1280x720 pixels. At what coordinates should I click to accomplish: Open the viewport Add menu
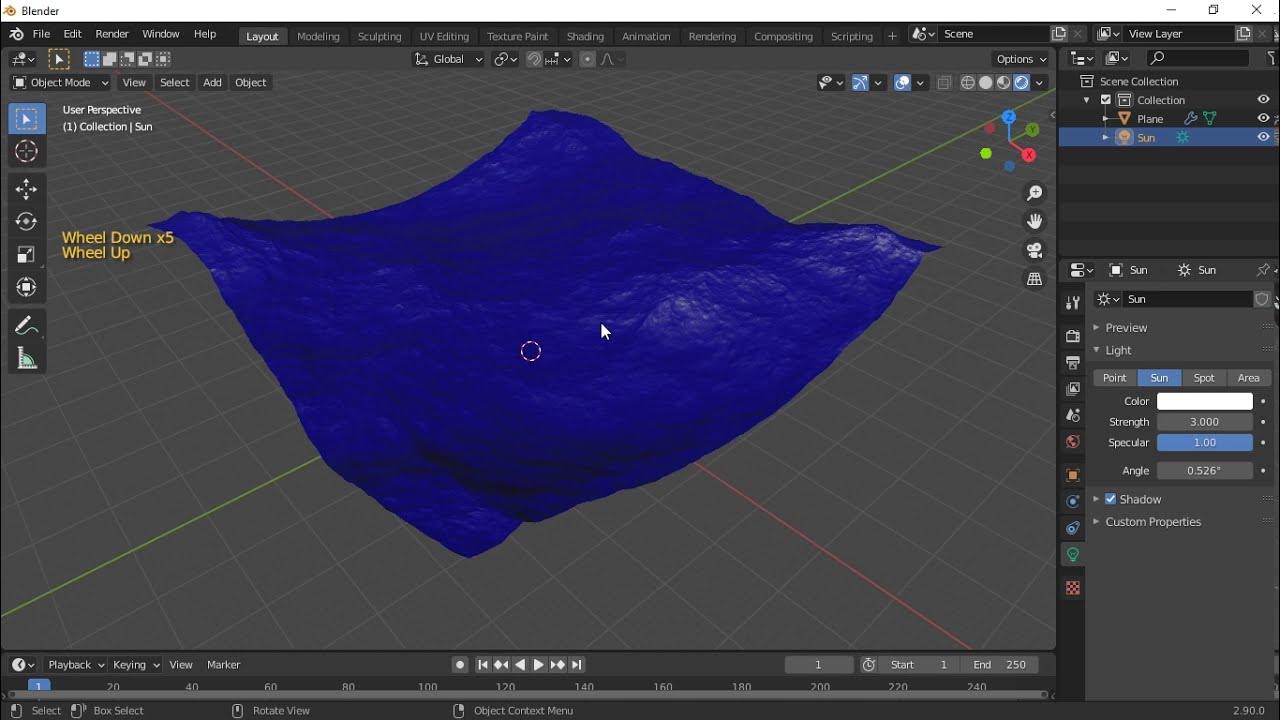(212, 83)
